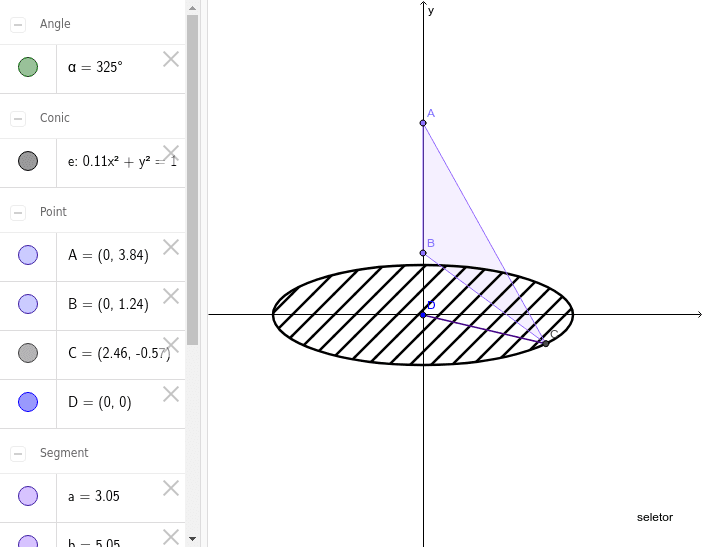Select the conic equation 0.11x² + y² = 1
This screenshot has width=704, height=549.
click(x=130, y=162)
